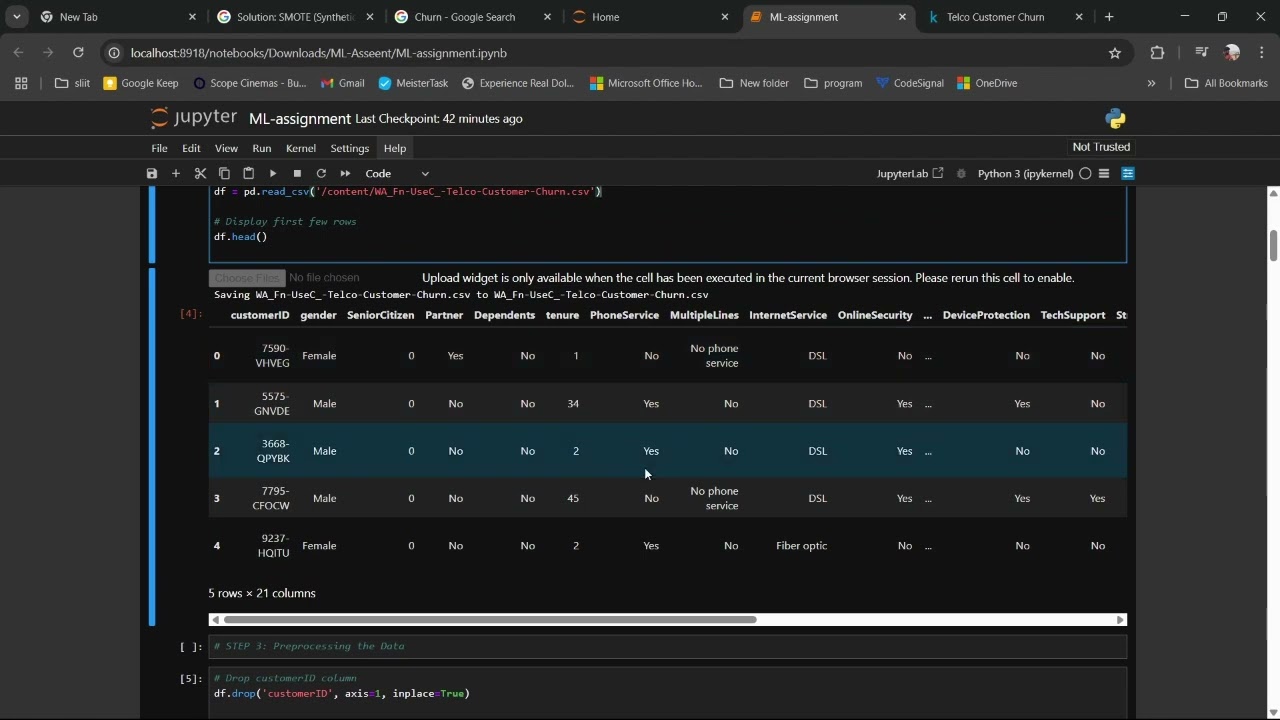Viewport: 1280px width, 720px height.
Task: Click the dataframe horizontal scrollbar thumb
Action: (490, 620)
